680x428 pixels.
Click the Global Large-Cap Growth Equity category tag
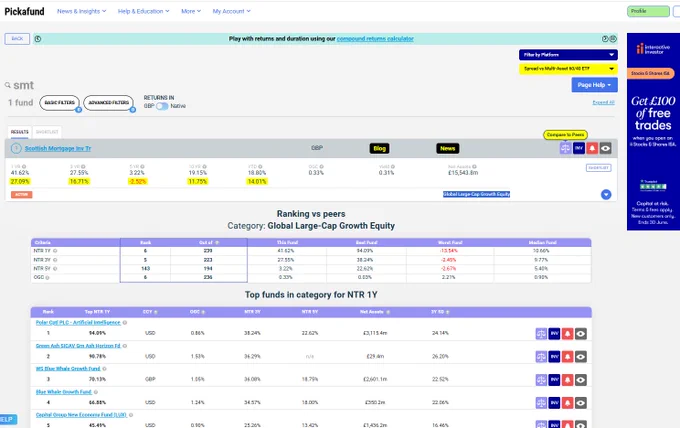click(x=476, y=194)
